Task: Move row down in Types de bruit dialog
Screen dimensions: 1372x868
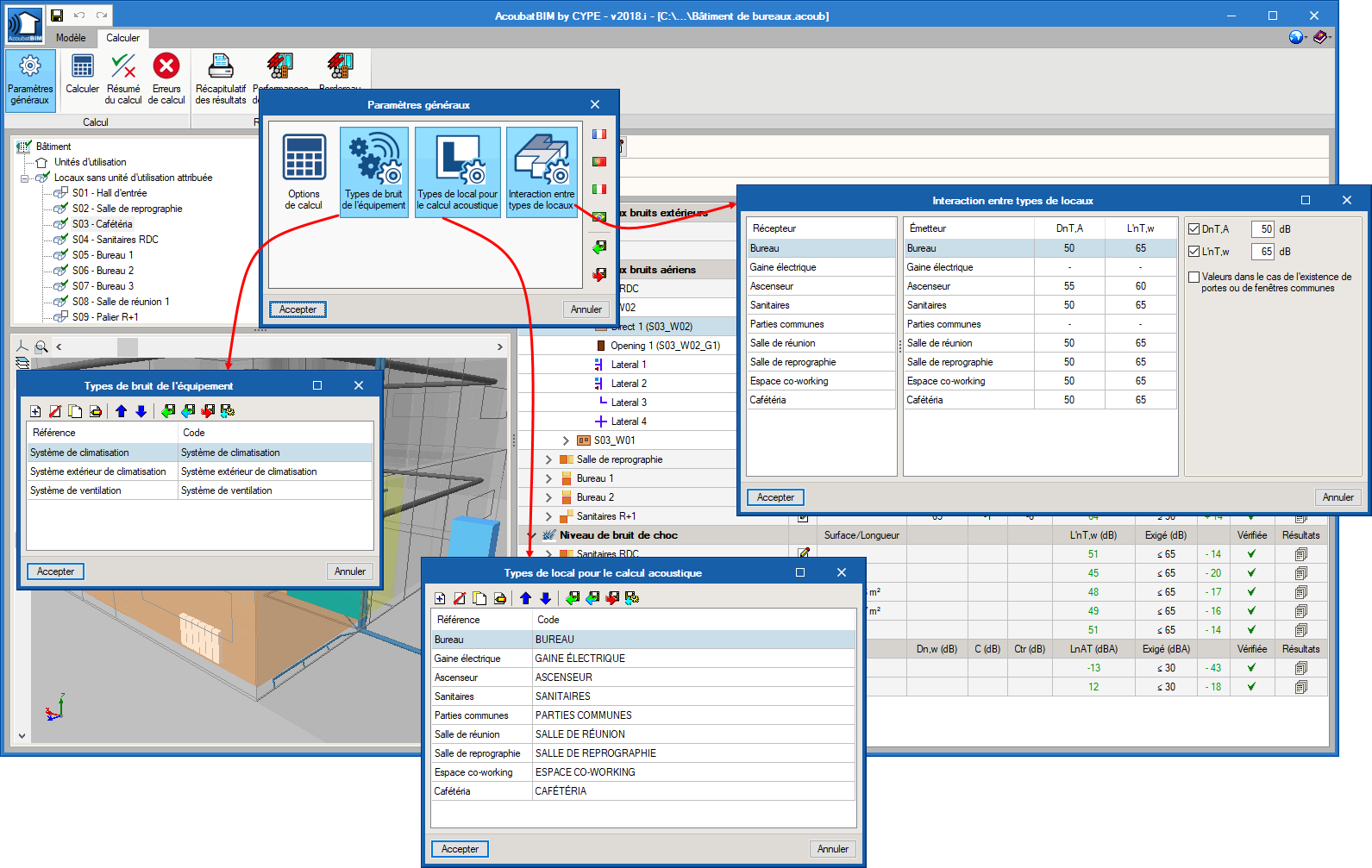Action: (x=141, y=411)
